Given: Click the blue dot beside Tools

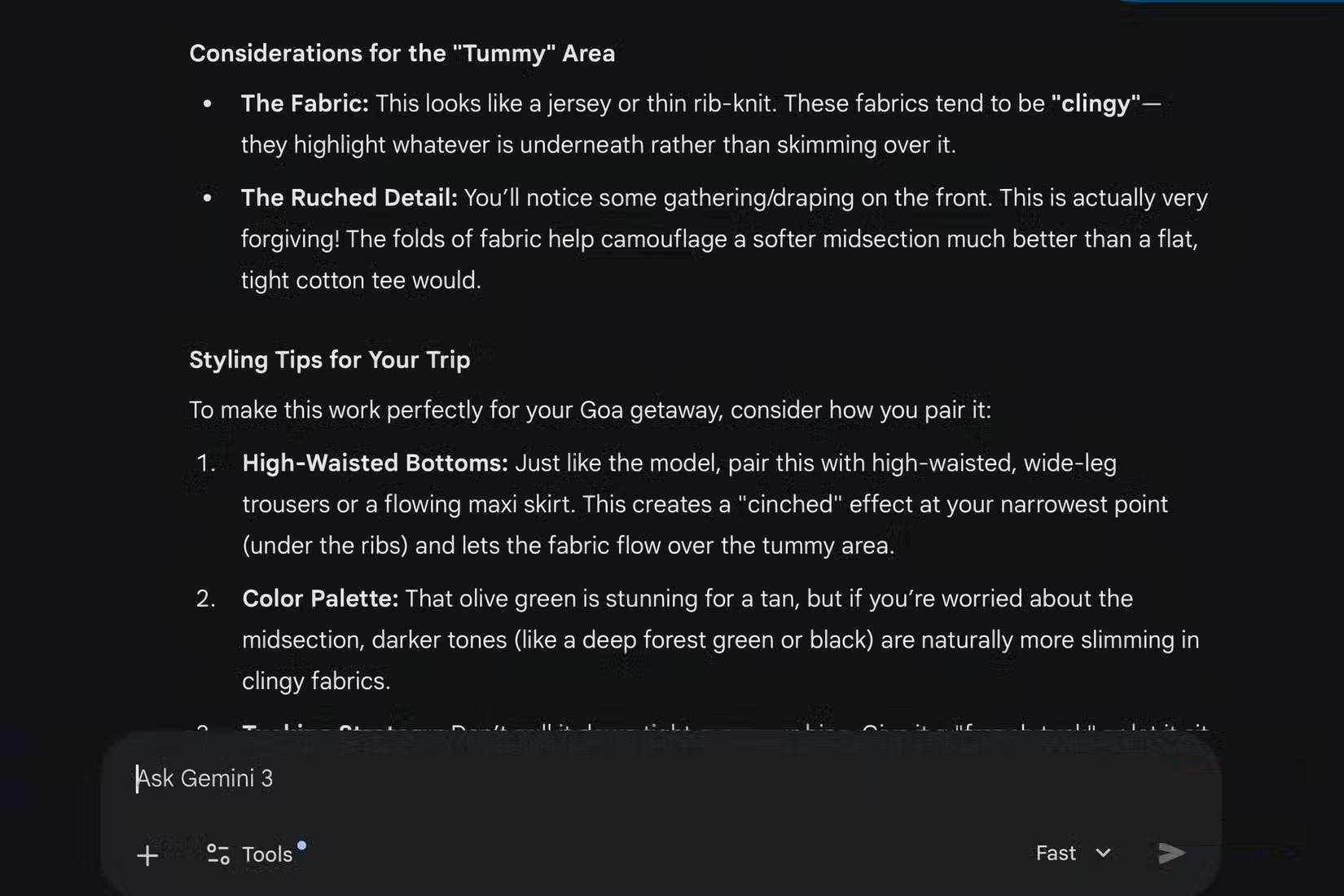Looking at the screenshot, I should [301, 845].
